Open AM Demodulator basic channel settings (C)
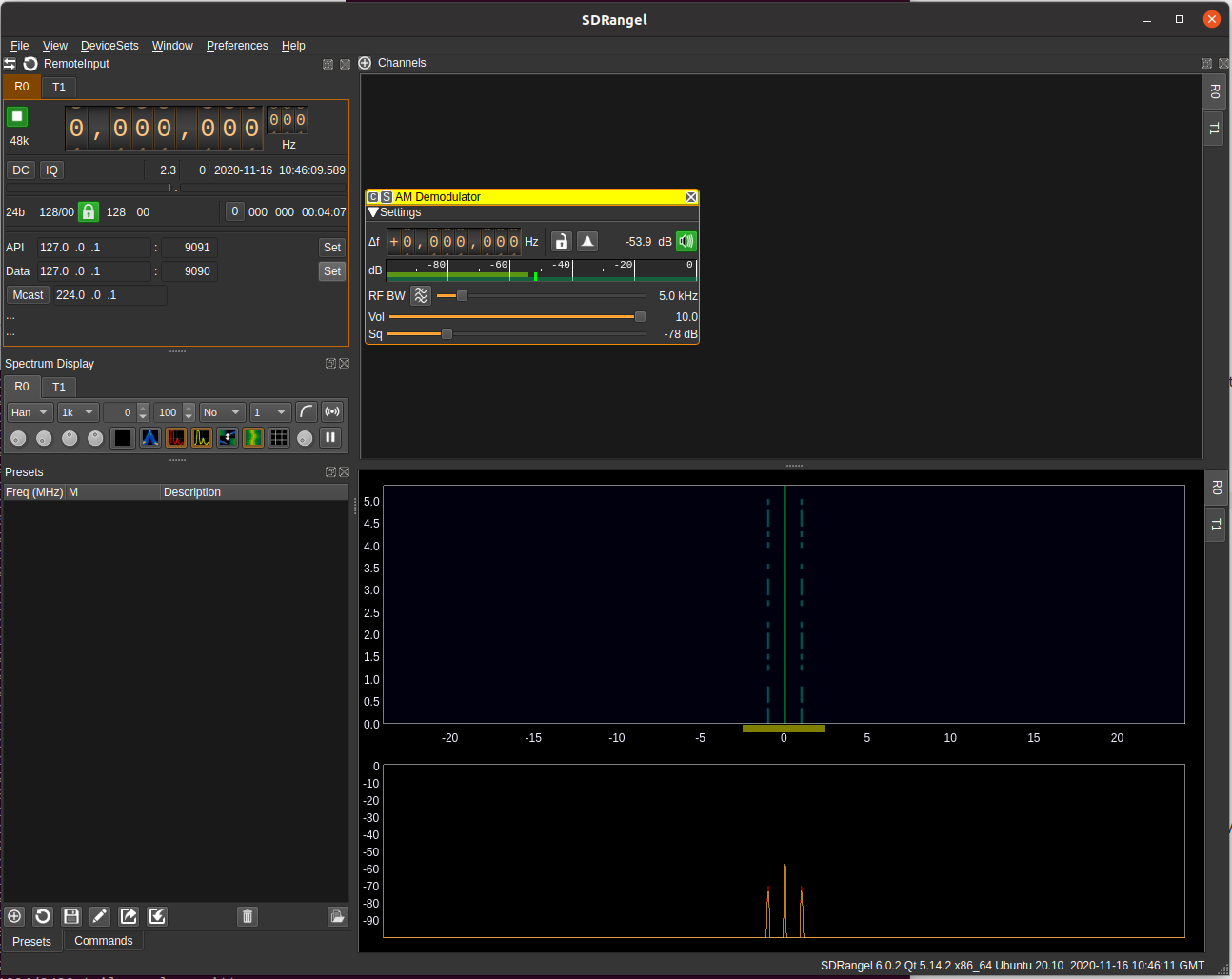Screen dimensions: 1232x979 coord(373,197)
